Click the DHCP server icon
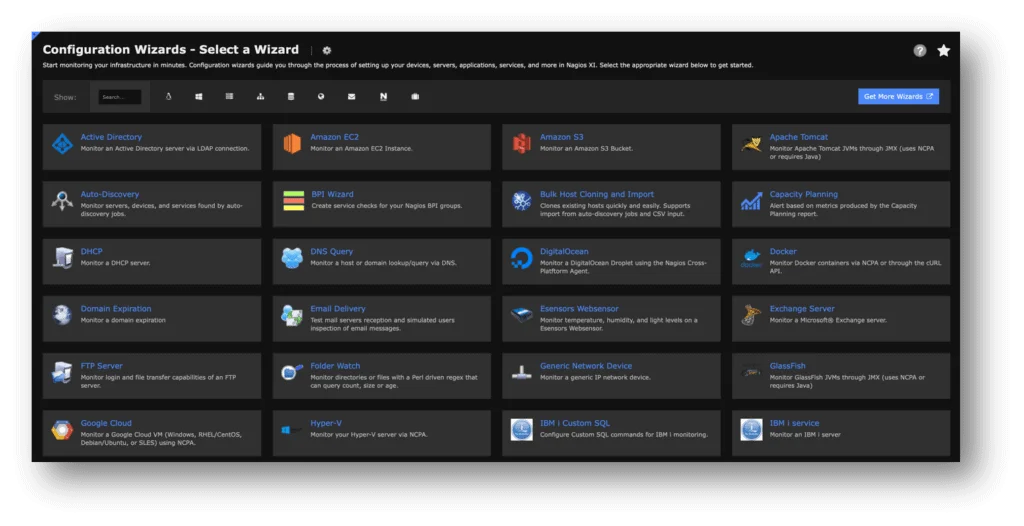 click(63, 258)
